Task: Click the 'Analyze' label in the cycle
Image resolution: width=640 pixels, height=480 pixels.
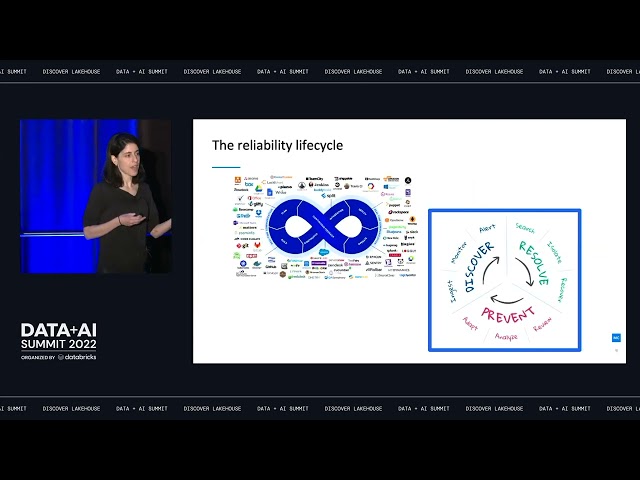Action: 506,337
